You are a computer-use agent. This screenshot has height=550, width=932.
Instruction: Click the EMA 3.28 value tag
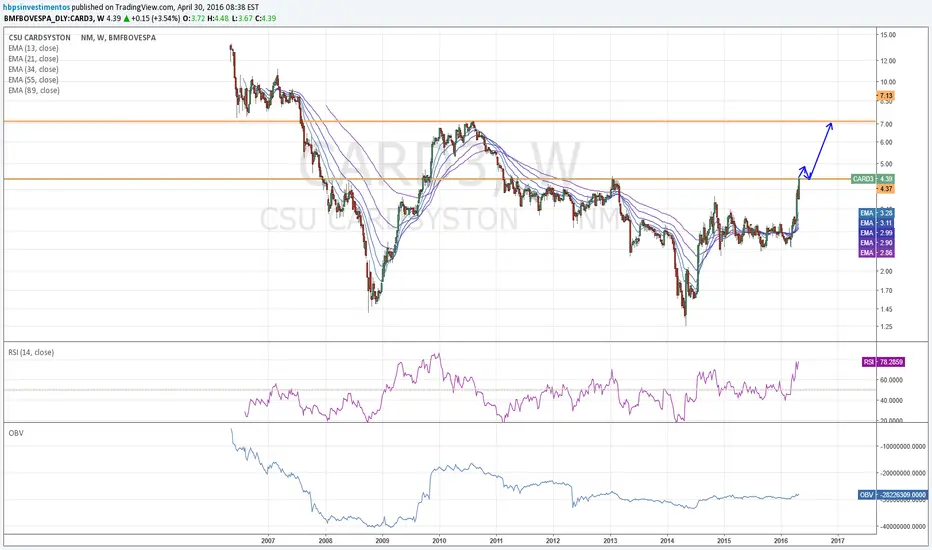click(x=877, y=213)
